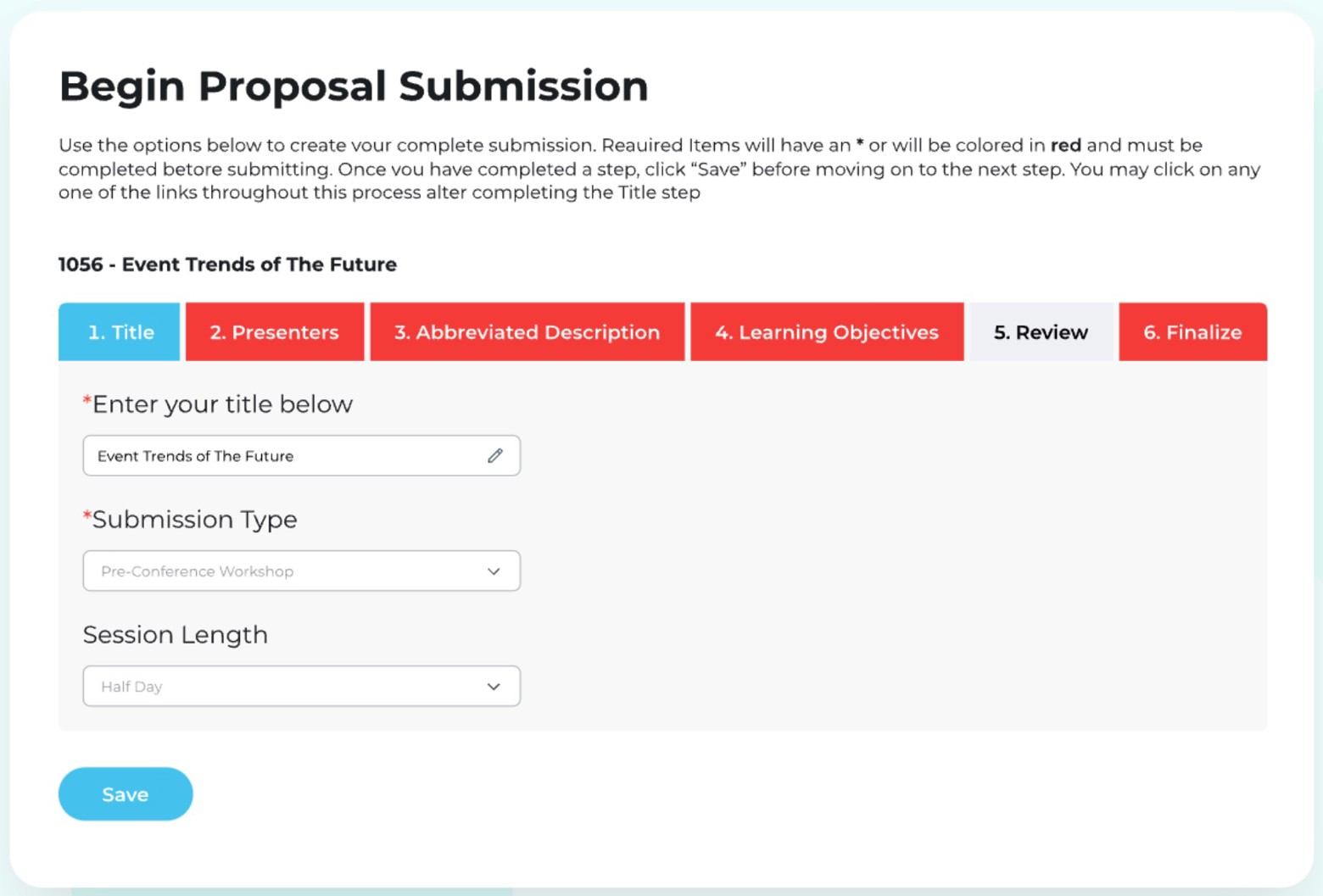Click the Submission Type field label

(x=194, y=520)
